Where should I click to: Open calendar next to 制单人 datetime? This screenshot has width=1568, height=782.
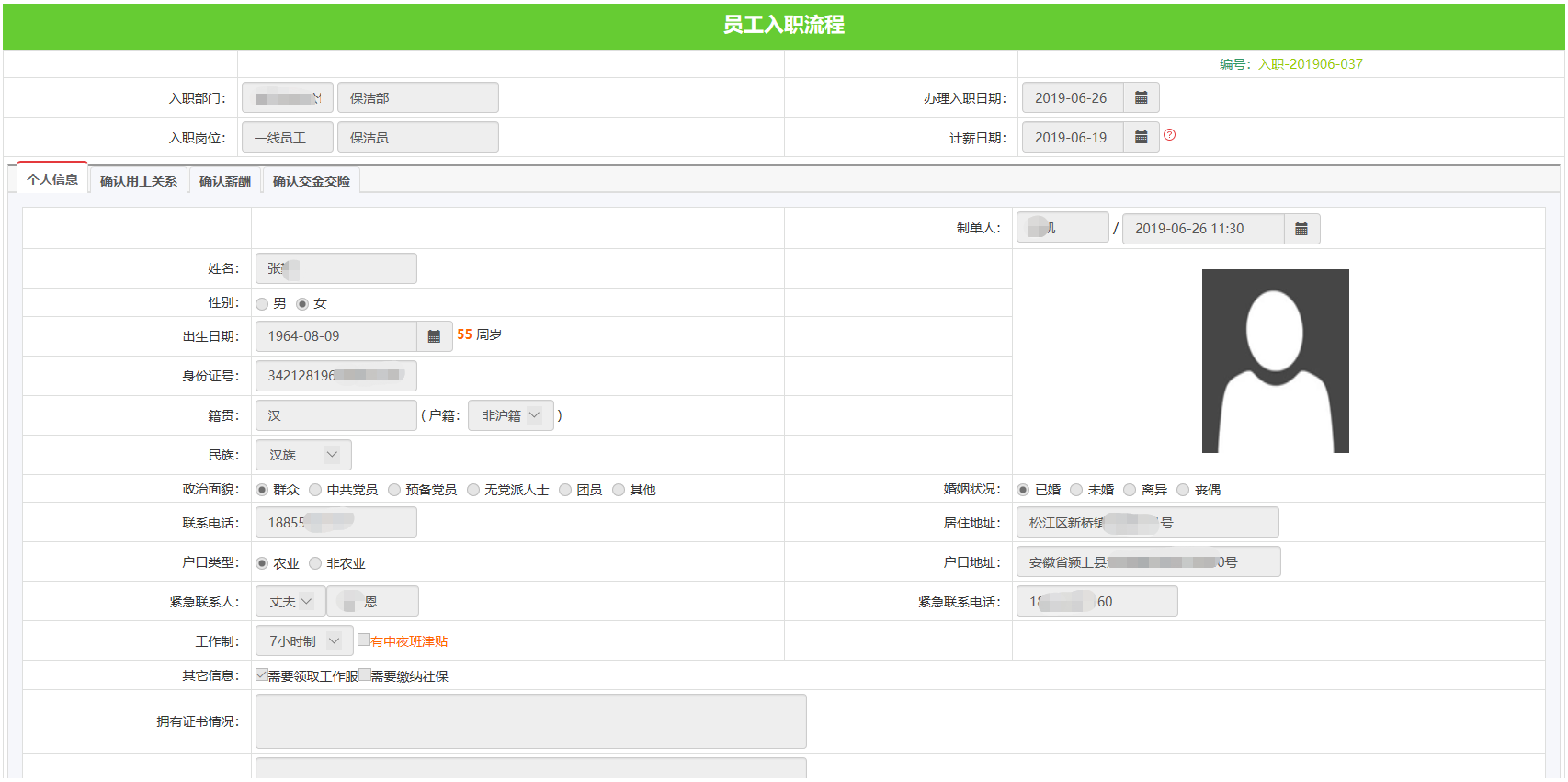click(x=1301, y=229)
